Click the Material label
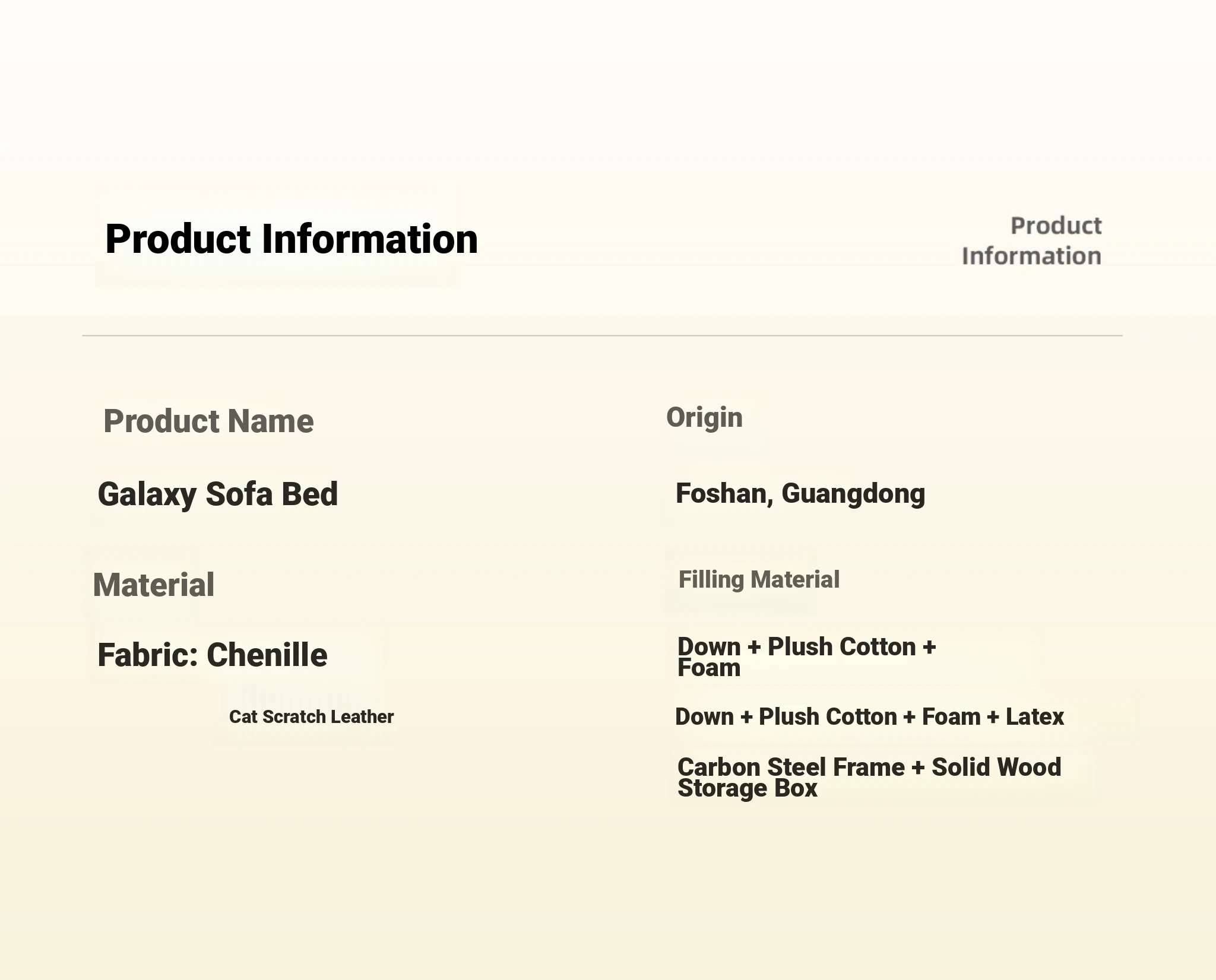1216x980 pixels. tap(153, 585)
